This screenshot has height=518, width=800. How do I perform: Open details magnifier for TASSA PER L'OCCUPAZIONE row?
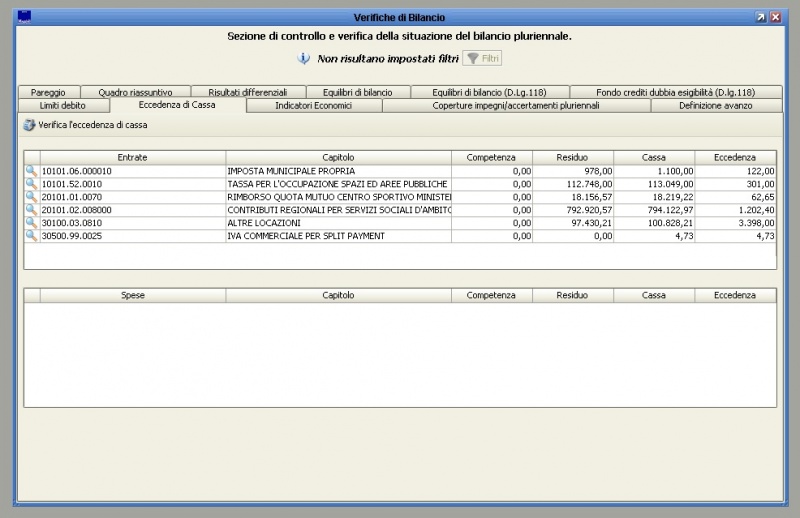[x=31, y=184]
